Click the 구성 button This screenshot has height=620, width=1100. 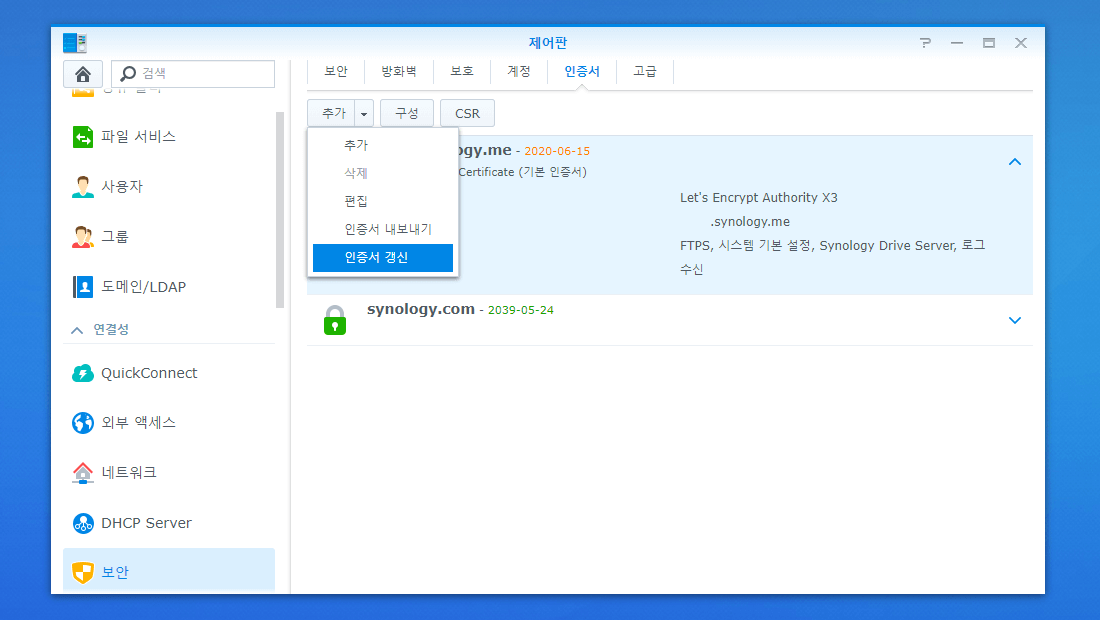[407, 114]
